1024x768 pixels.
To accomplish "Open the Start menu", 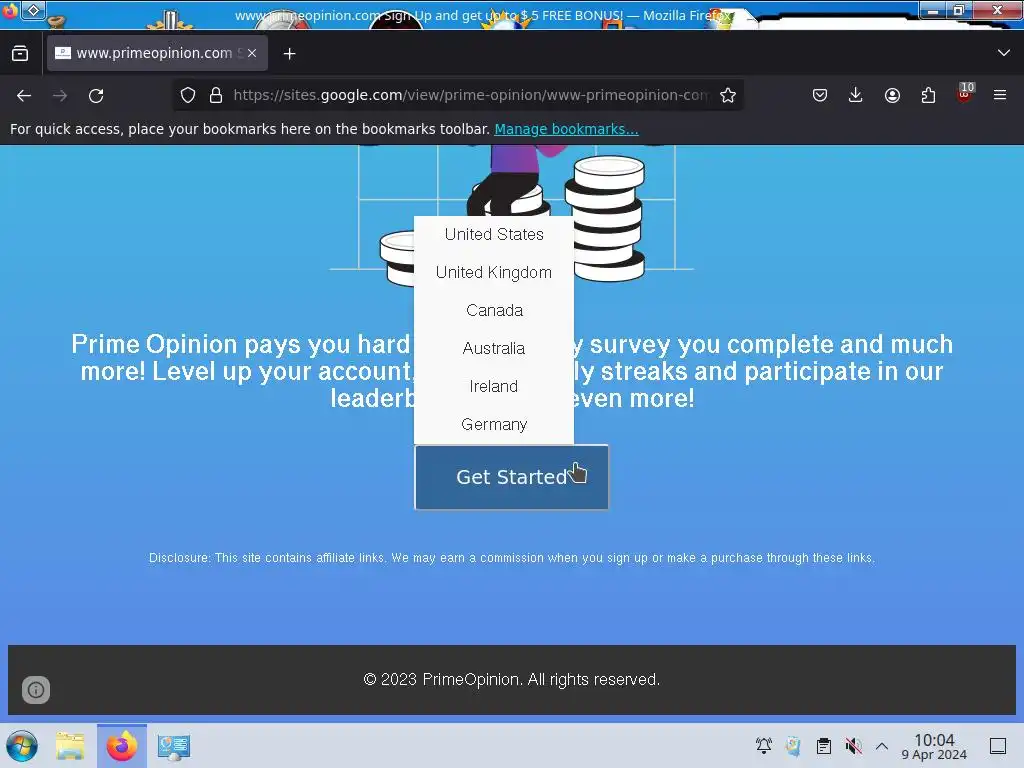I will coord(22,746).
